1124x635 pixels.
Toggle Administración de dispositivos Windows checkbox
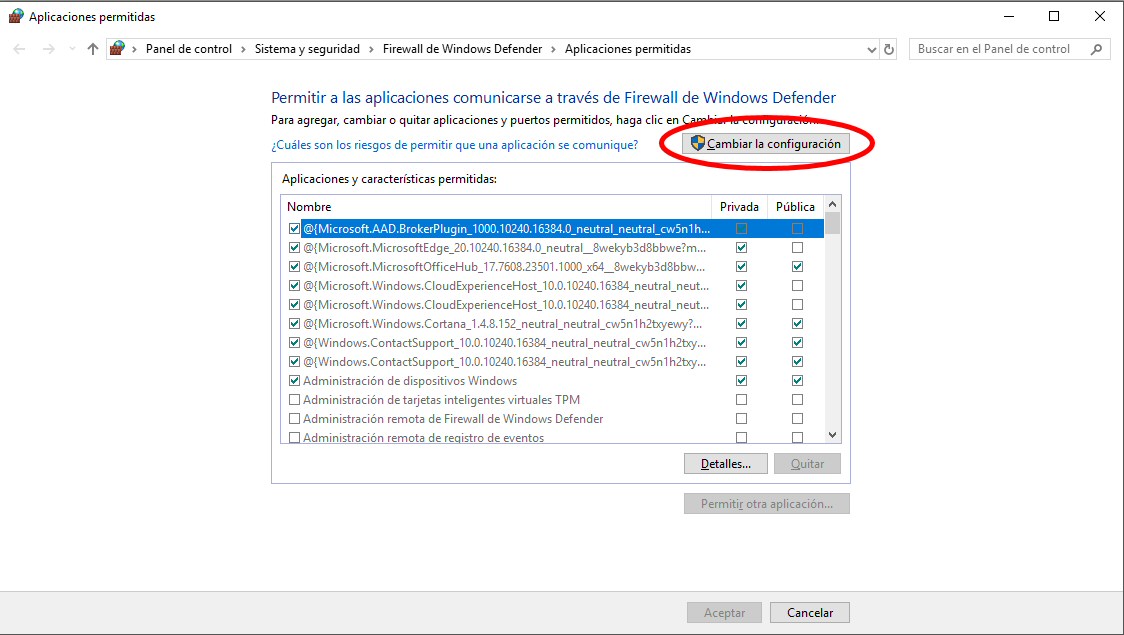click(x=294, y=381)
